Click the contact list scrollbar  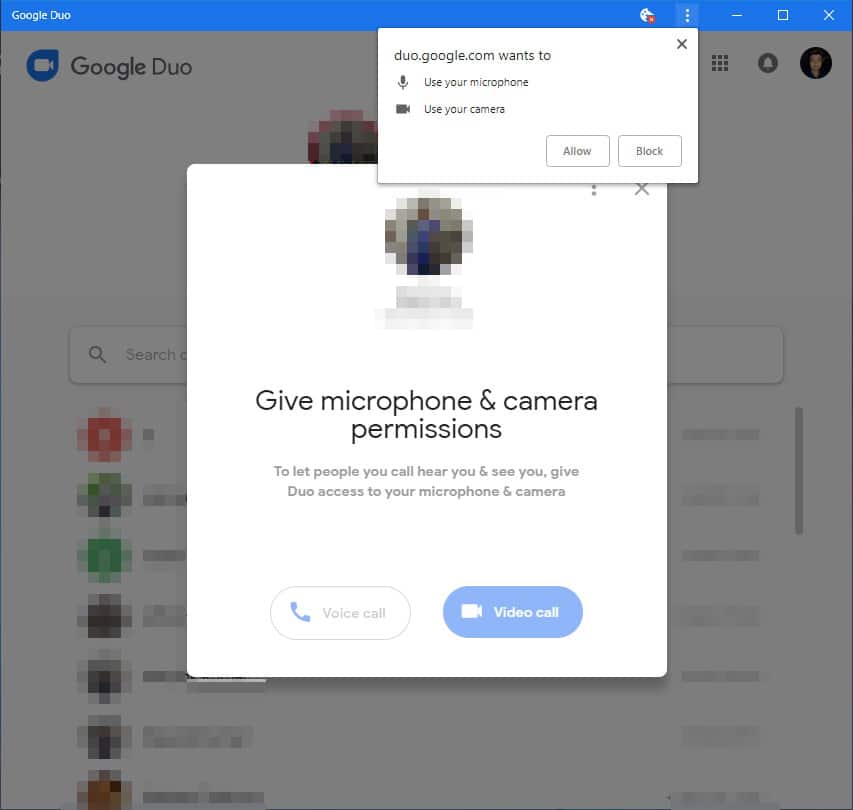[x=799, y=471]
